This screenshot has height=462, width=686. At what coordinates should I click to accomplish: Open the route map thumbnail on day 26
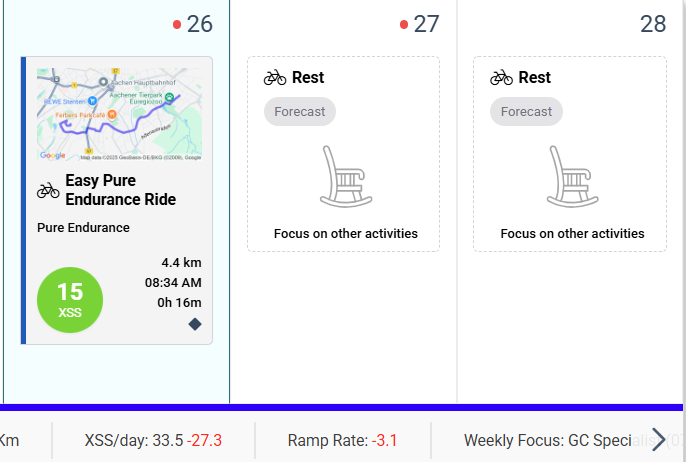coord(119,114)
